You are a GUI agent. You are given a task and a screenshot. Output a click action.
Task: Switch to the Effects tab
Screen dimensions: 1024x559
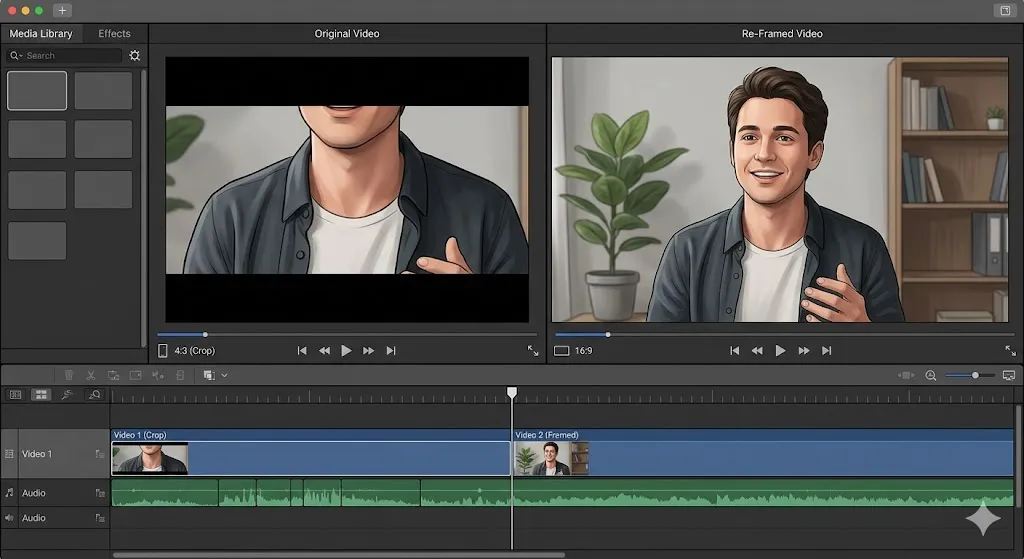(114, 33)
